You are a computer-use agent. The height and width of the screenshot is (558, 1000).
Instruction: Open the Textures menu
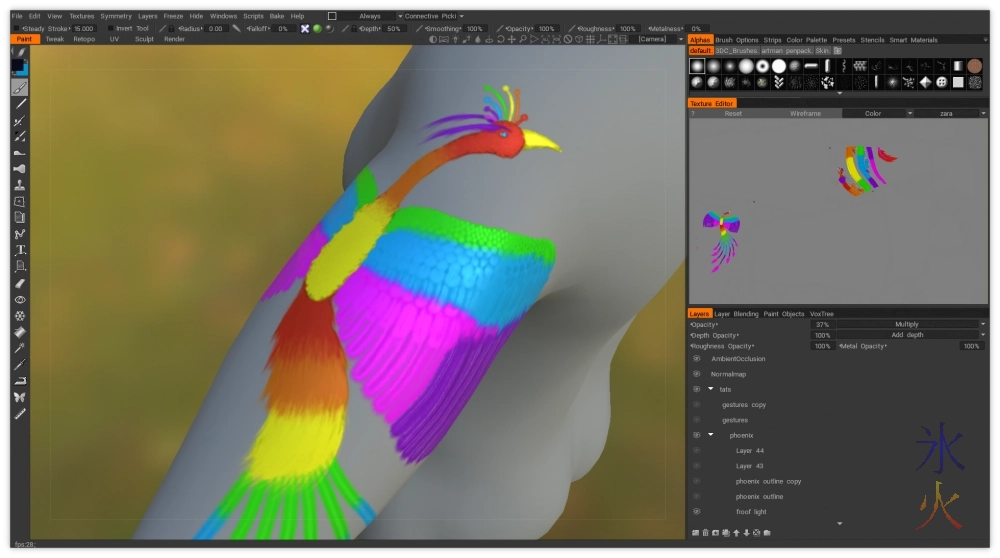tap(82, 16)
